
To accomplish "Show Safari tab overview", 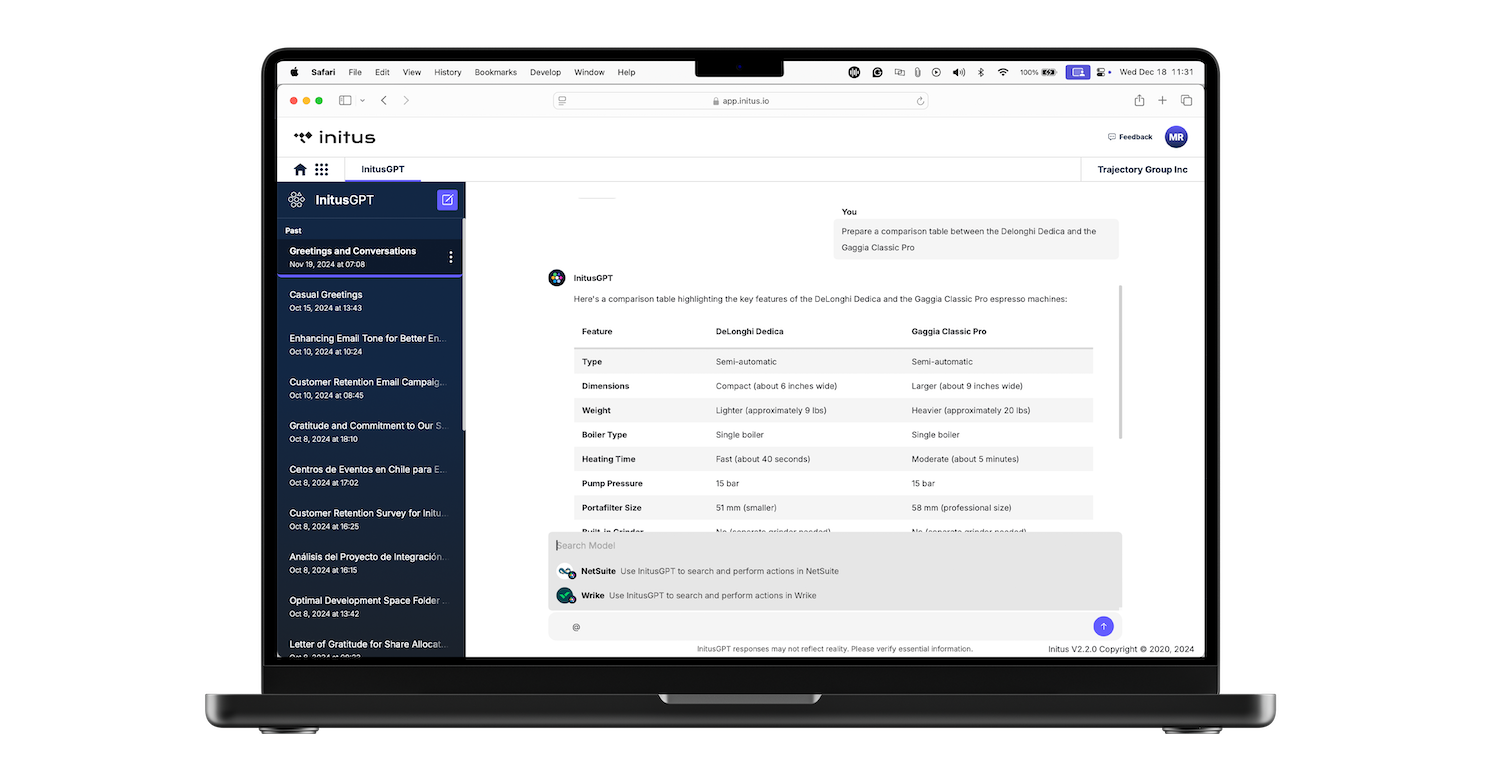I will point(1186,100).
